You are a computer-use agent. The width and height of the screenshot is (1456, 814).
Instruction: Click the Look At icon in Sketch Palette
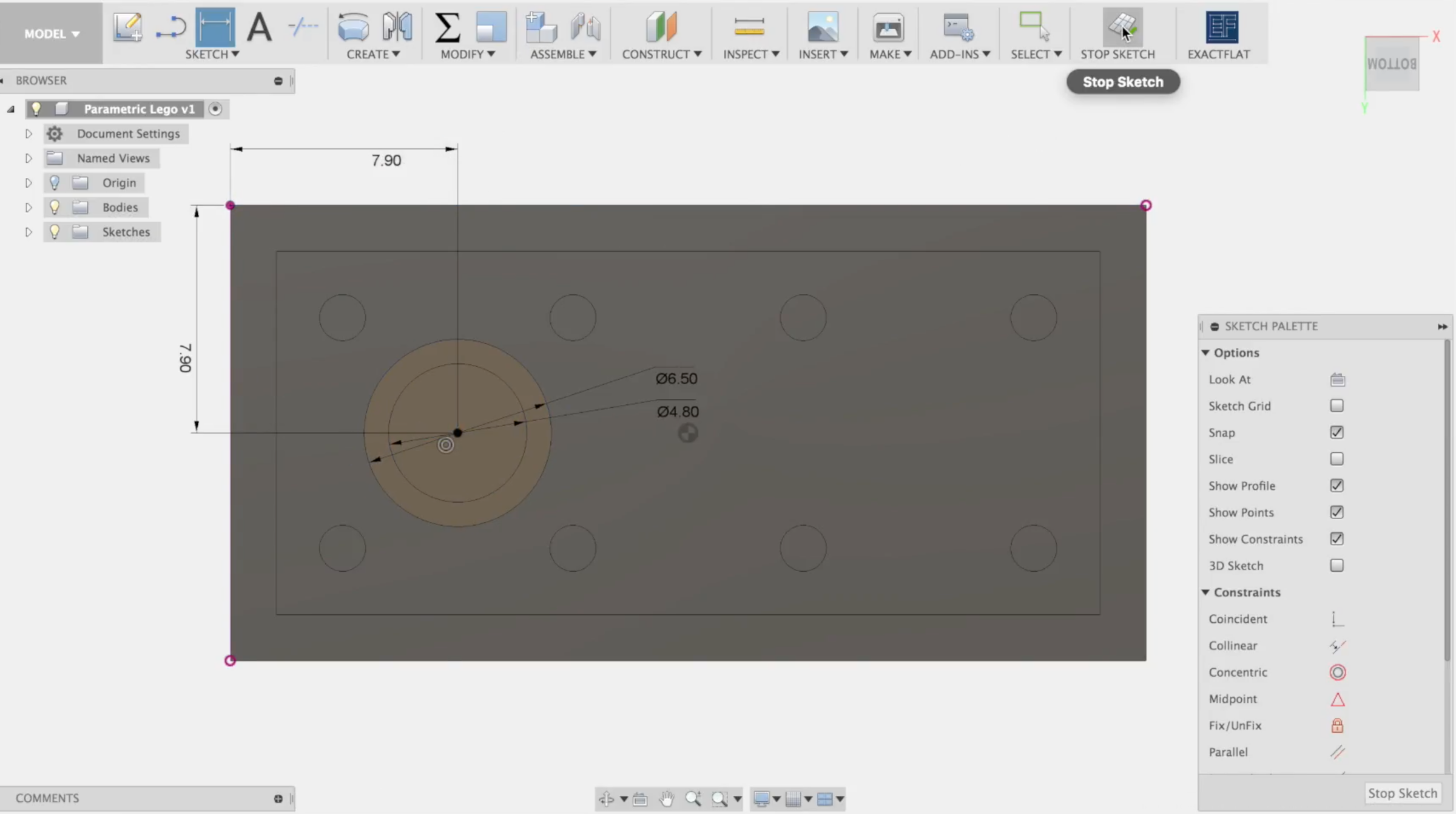(x=1337, y=379)
